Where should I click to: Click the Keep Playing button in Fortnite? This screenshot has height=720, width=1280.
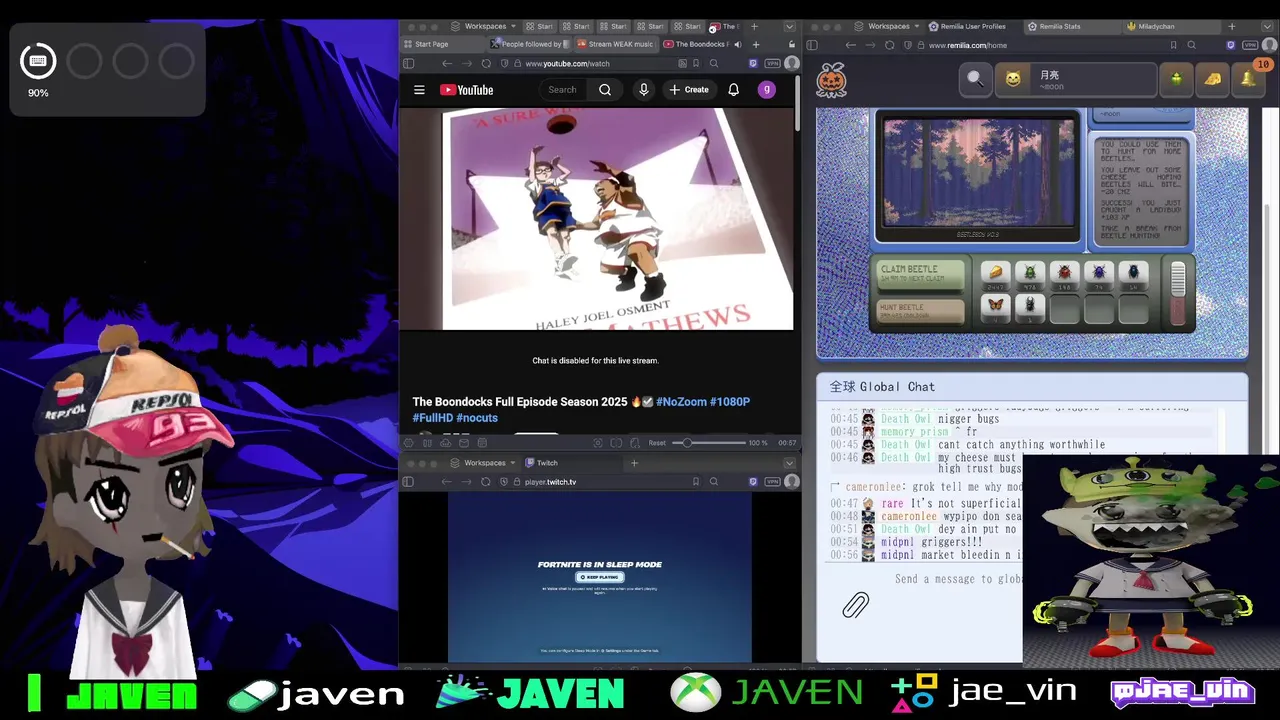[600, 577]
